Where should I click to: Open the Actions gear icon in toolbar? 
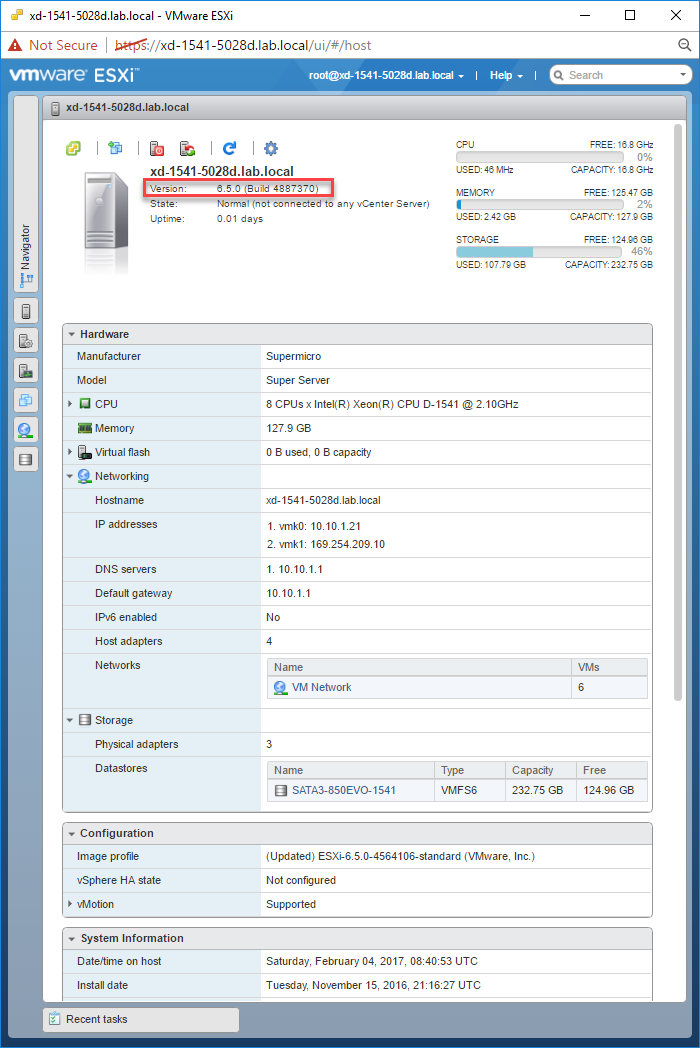point(271,148)
